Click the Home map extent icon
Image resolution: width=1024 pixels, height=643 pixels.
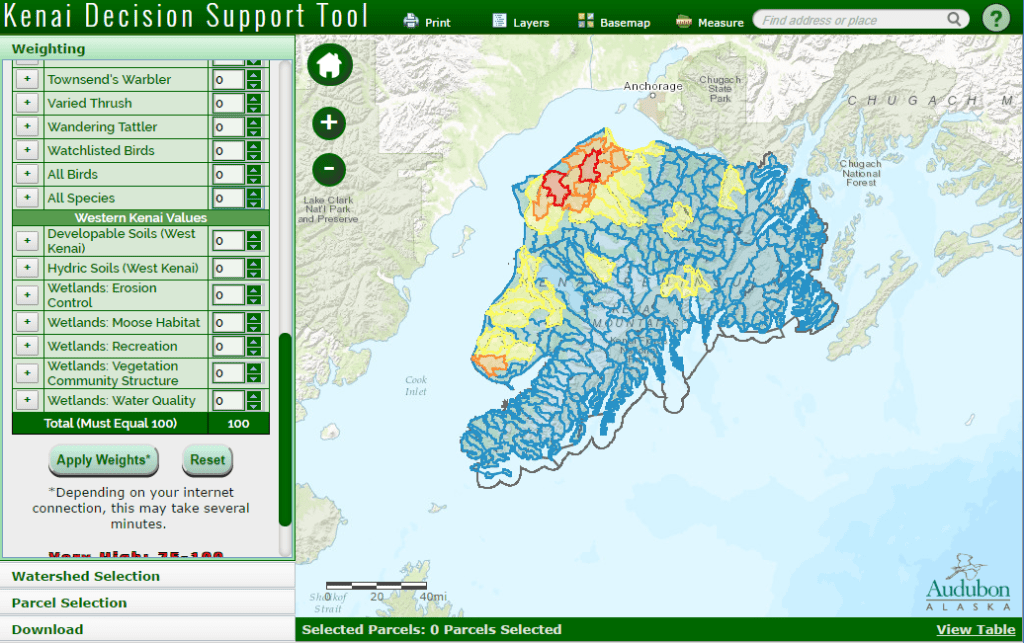pos(329,65)
